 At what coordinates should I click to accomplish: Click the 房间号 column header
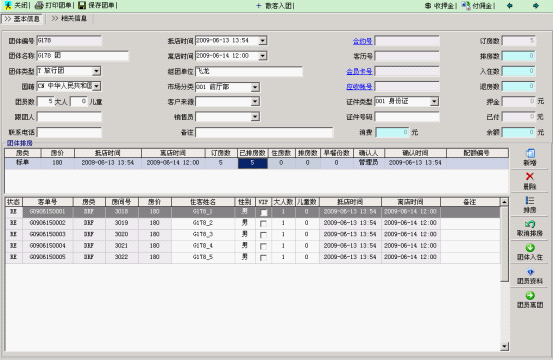122,202
